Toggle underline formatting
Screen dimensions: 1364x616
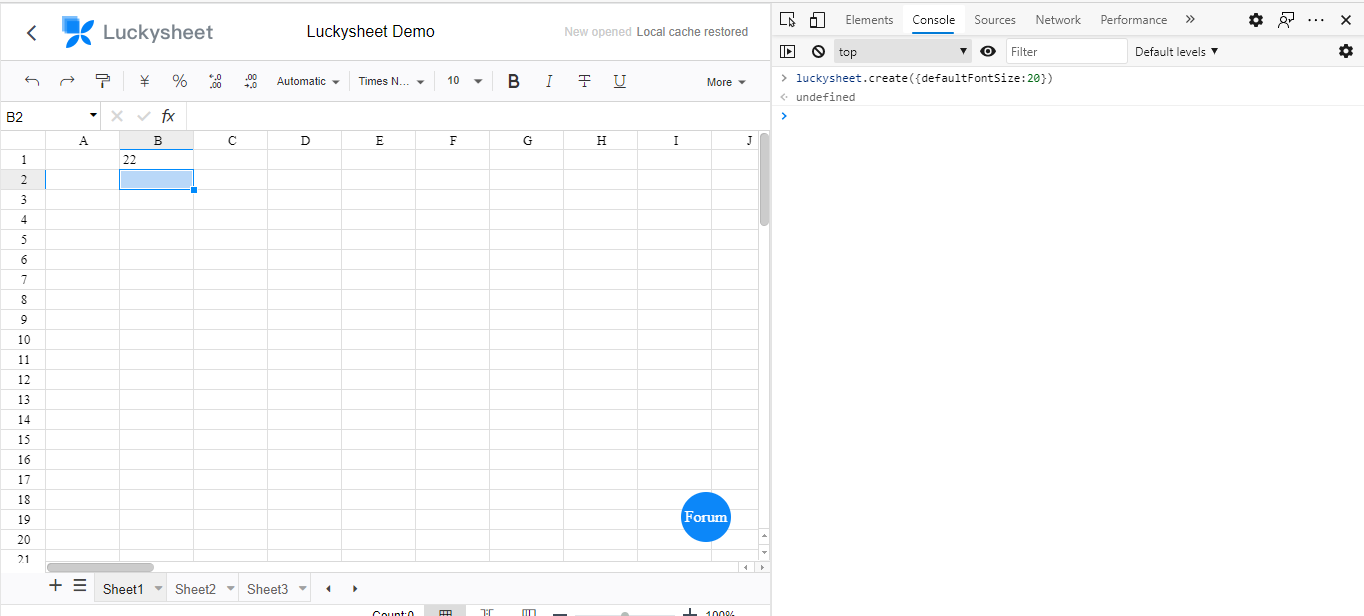coord(620,82)
